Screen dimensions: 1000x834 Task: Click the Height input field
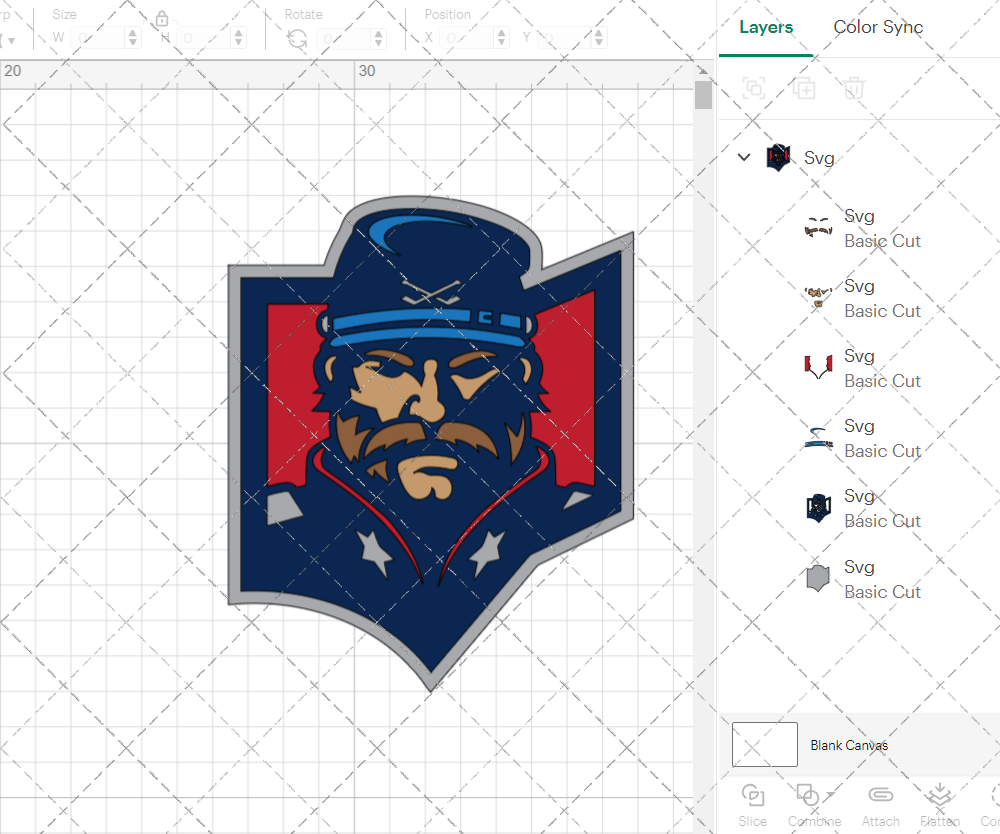point(205,38)
